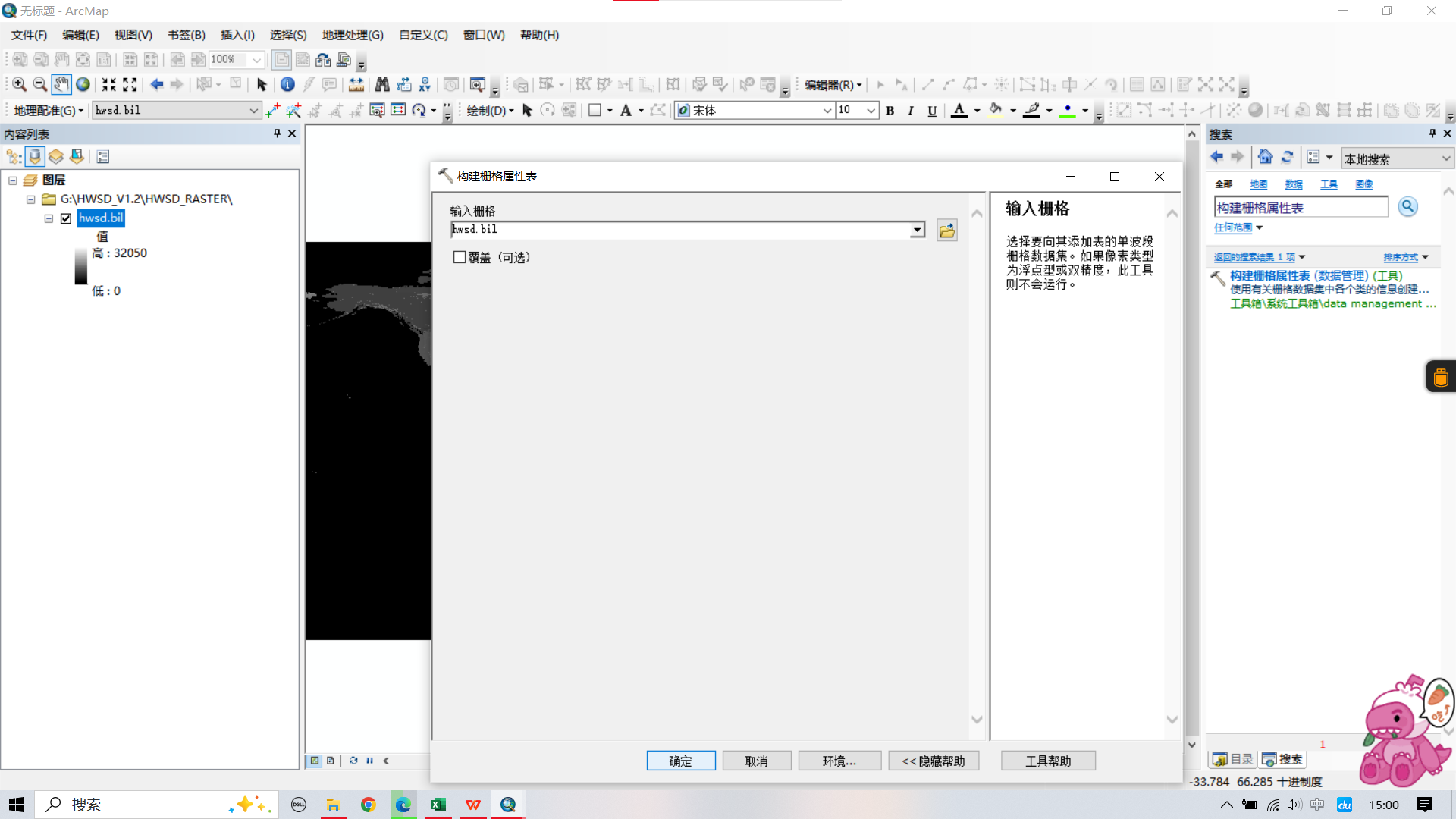Viewport: 1456px width, 819px height.
Task: Click the search magnifier button
Action: (x=1407, y=207)
